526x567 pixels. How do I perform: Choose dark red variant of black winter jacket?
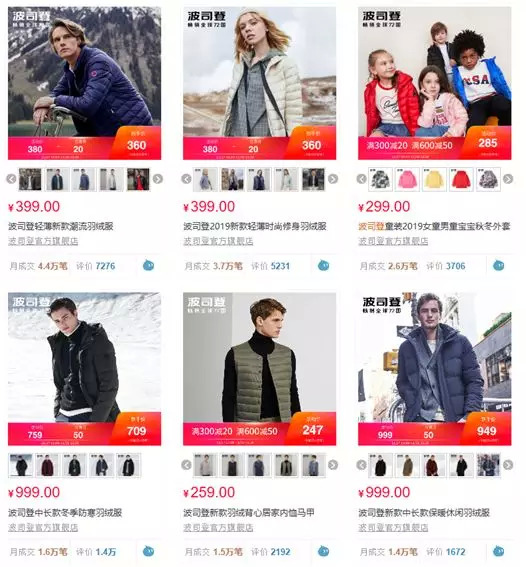[47, 465]
